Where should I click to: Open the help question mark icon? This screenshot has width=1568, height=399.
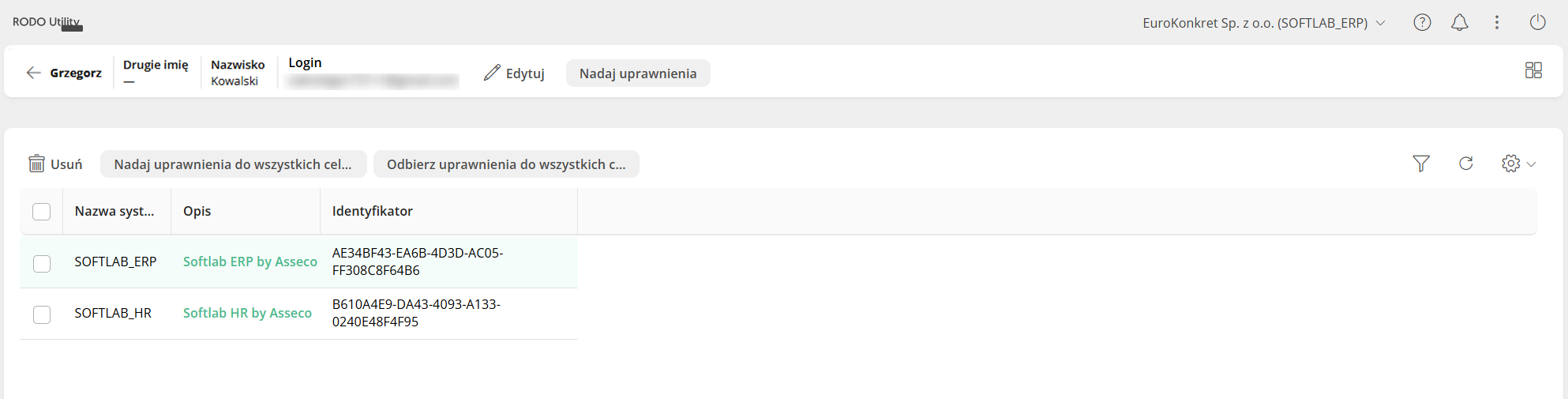point(1422,23)
